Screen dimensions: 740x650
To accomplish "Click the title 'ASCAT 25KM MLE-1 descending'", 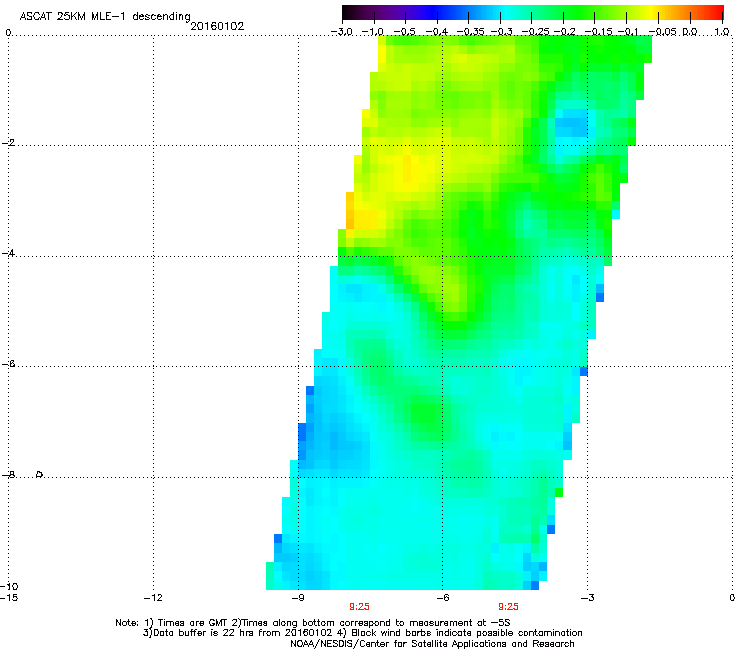I will (105, 16).
